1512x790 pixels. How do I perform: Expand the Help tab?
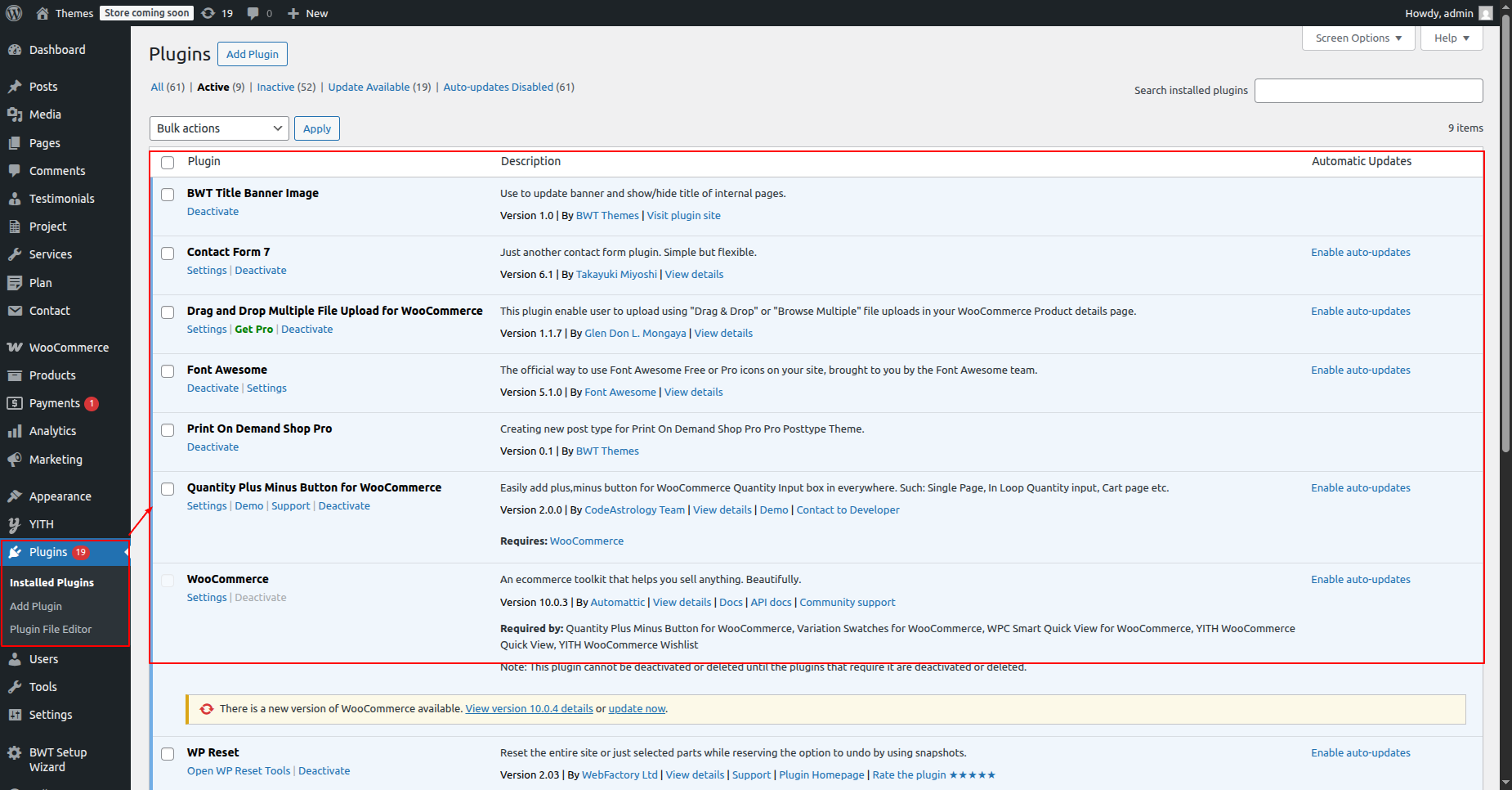tap(1451, 38)
